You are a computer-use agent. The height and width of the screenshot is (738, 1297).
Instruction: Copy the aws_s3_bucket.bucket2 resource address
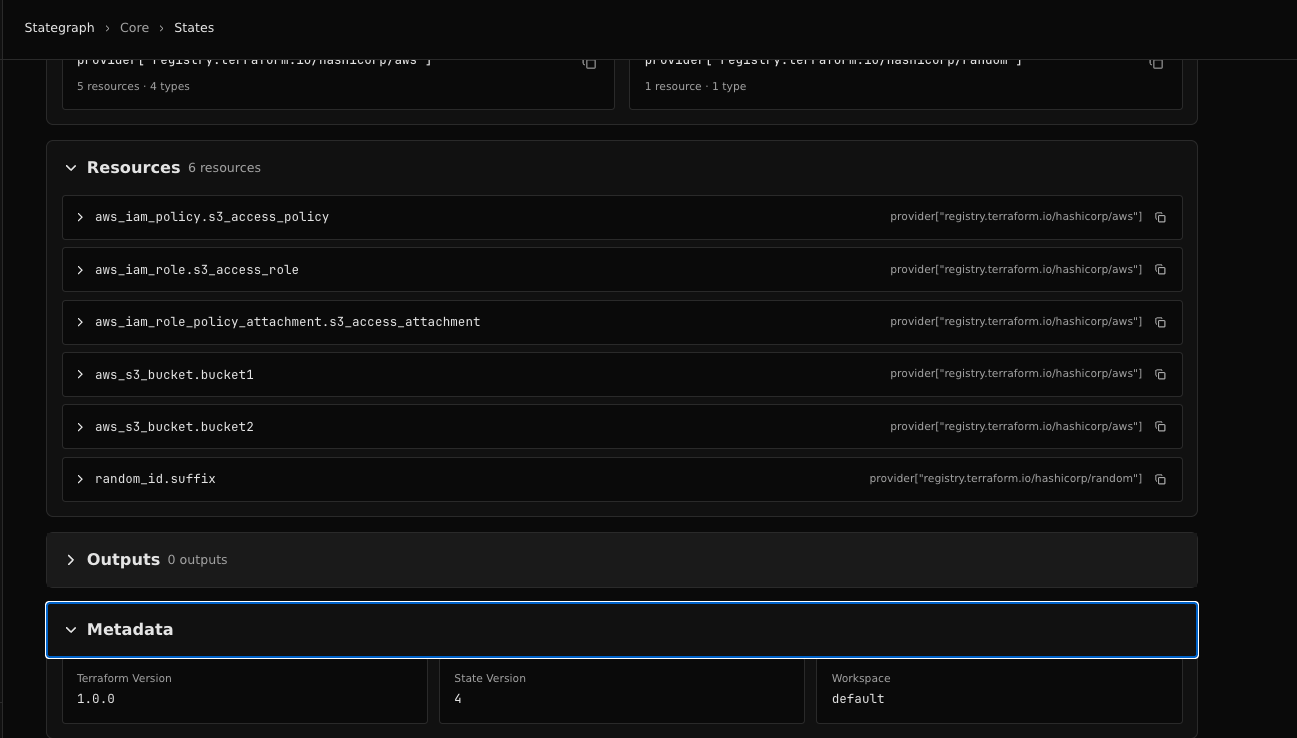click(1160, 427)
